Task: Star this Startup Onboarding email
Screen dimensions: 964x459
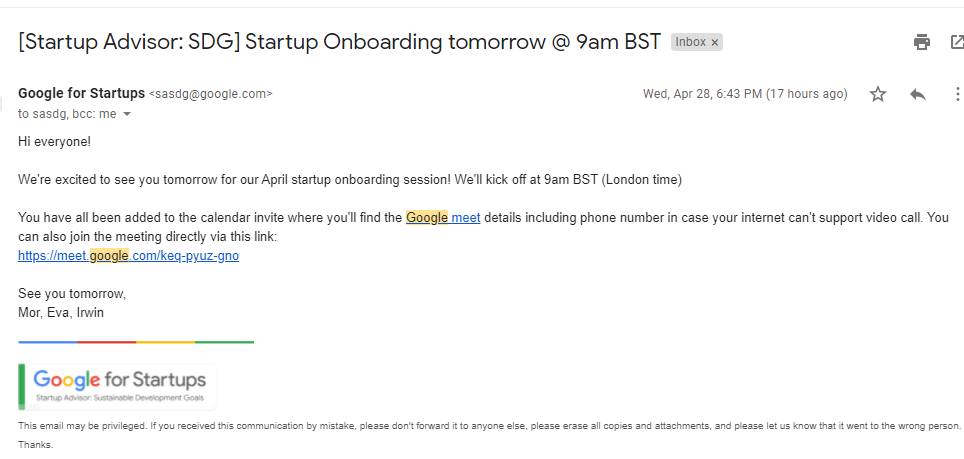Action: 878,94
